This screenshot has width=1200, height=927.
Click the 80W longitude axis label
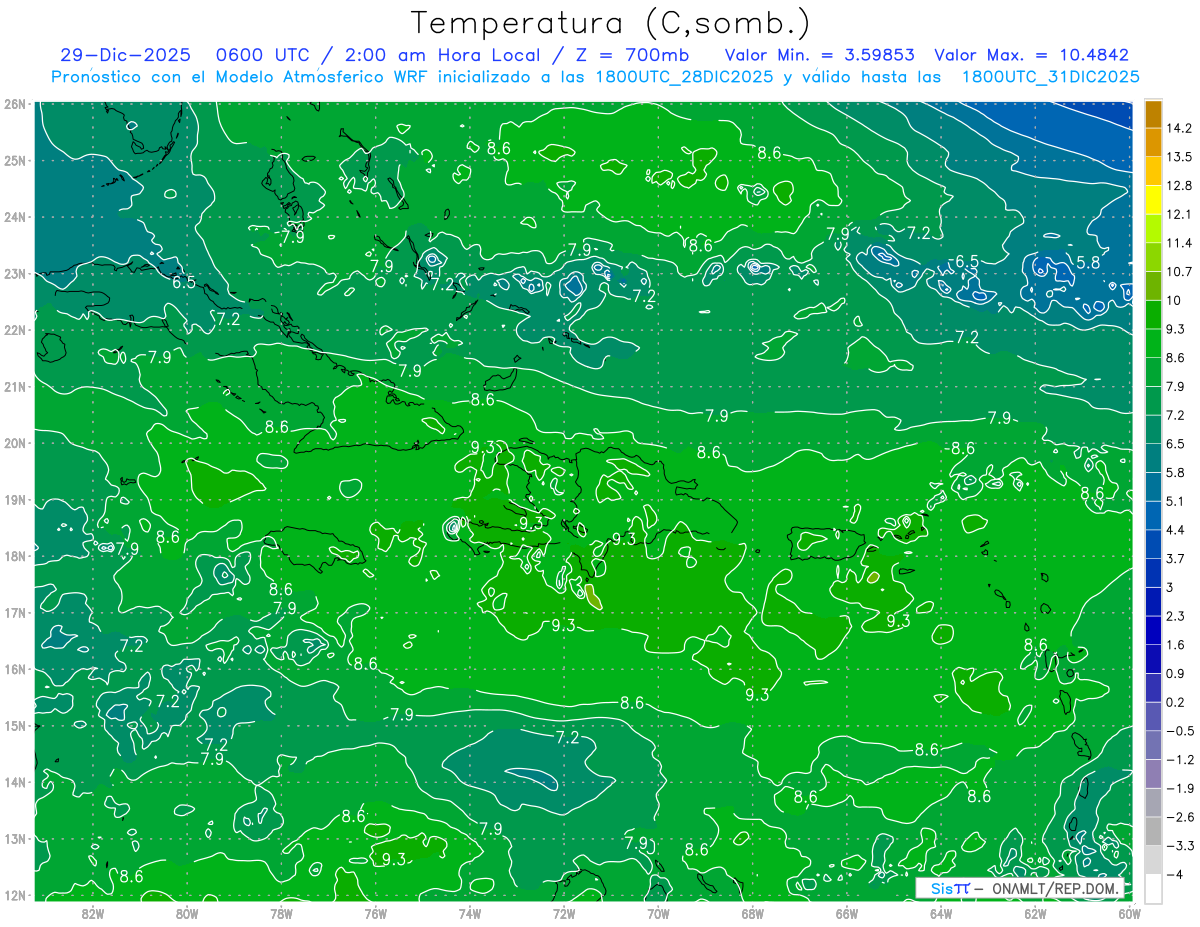pyautogui.click(x=187, y=913)
